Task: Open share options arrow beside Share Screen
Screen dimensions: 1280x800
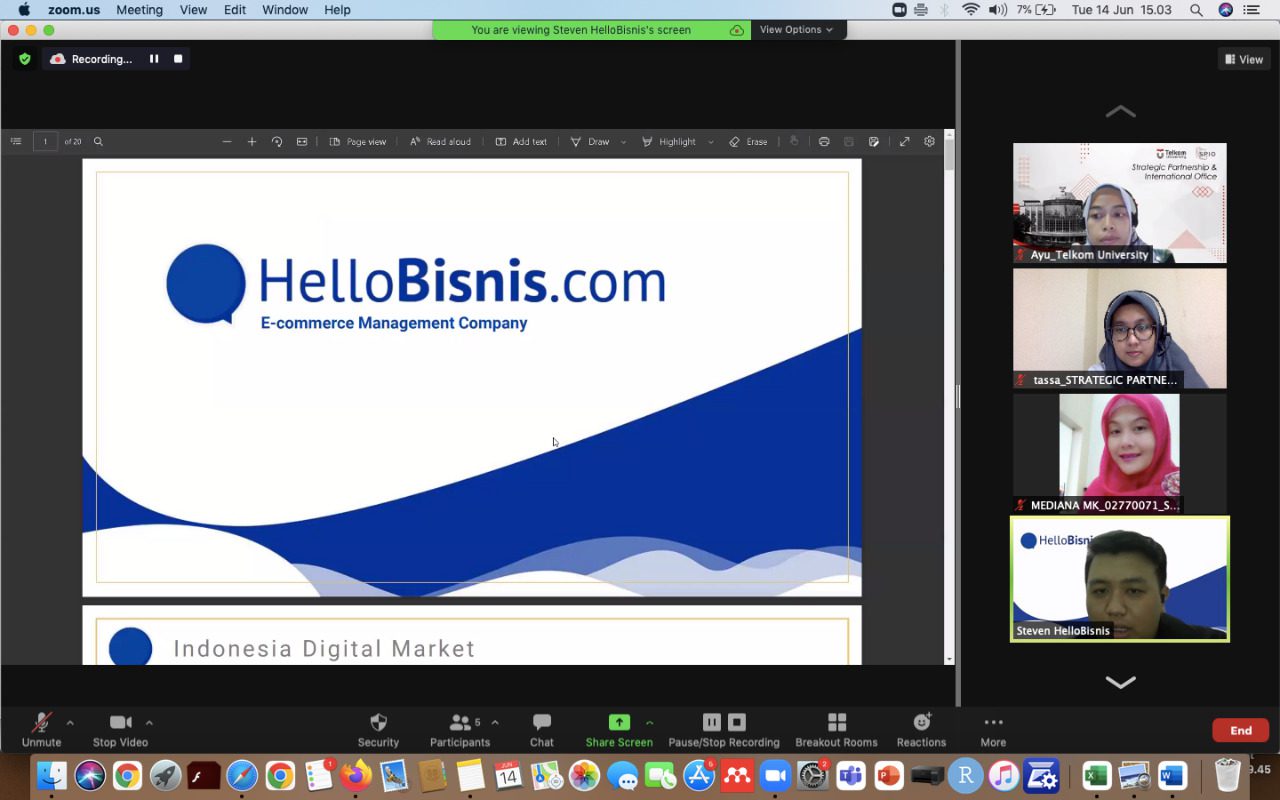Action: coord(650,722)
